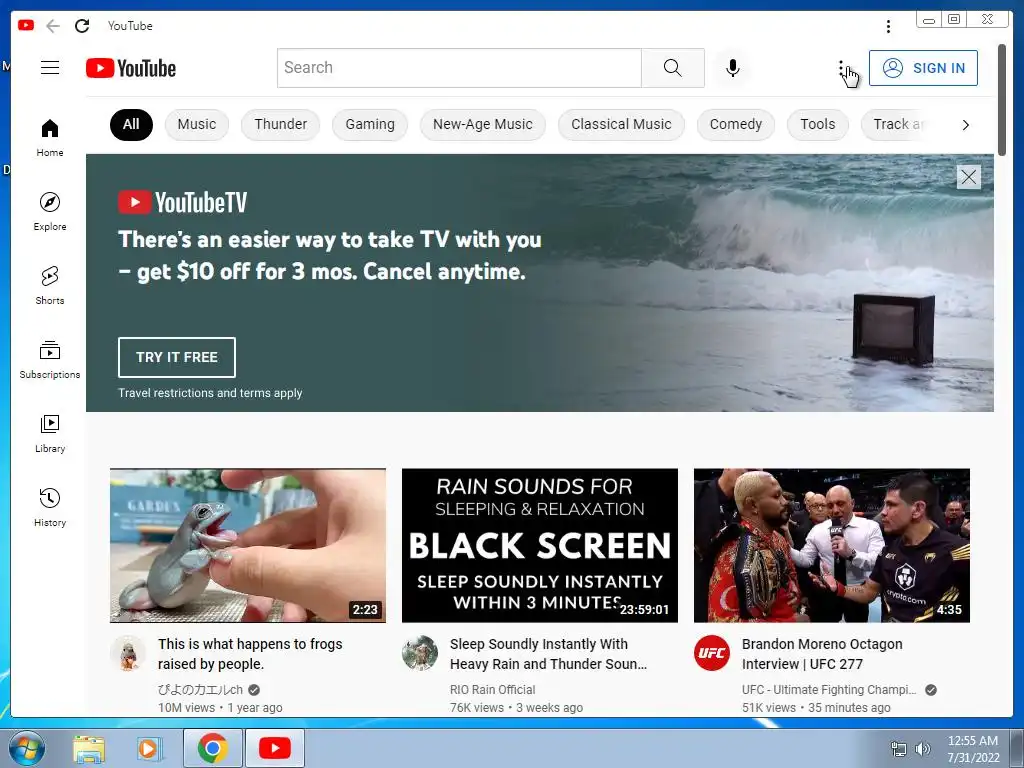The height and width of the screenshot is (768, 1024).
Task: Open RIO Rain Official channel avatar
Action: click(x=420, y=653)
